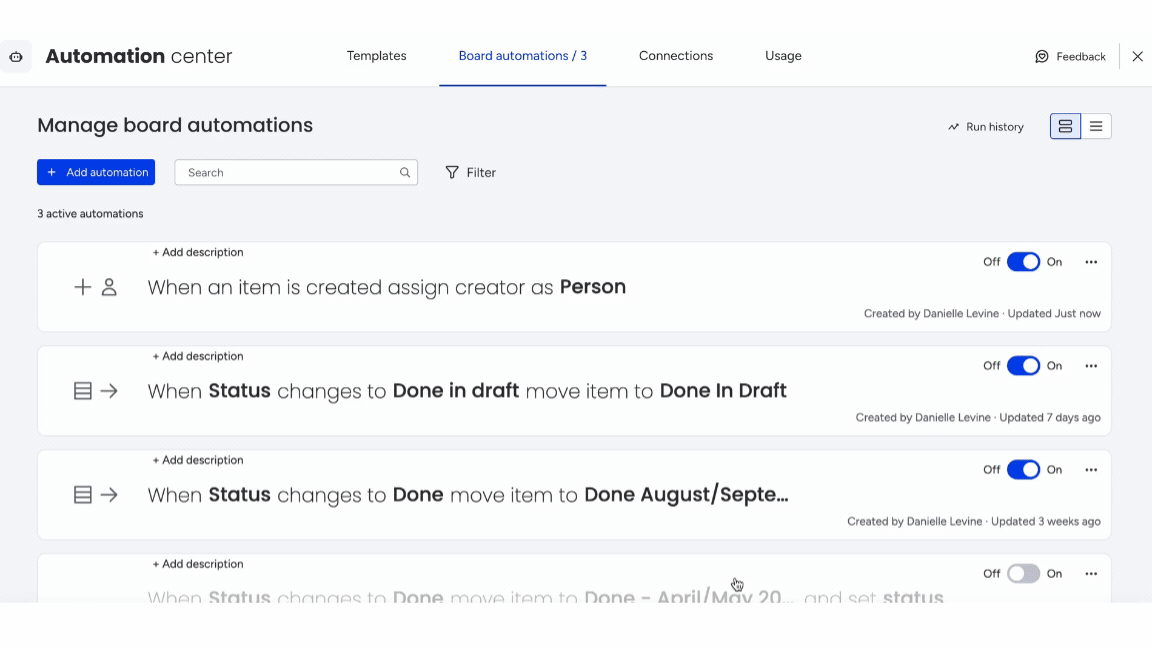Viewport: 1152px width, 648px height.
Task: Click bold Done value in August/Septe automation
Action: click(418, 495)
